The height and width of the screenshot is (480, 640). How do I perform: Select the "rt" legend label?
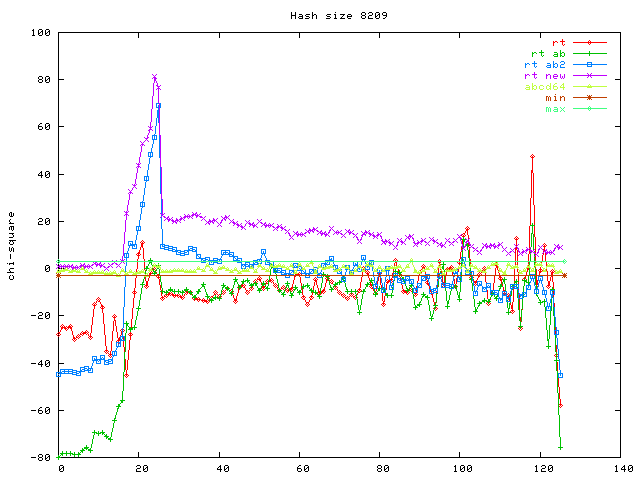point(559,42)
